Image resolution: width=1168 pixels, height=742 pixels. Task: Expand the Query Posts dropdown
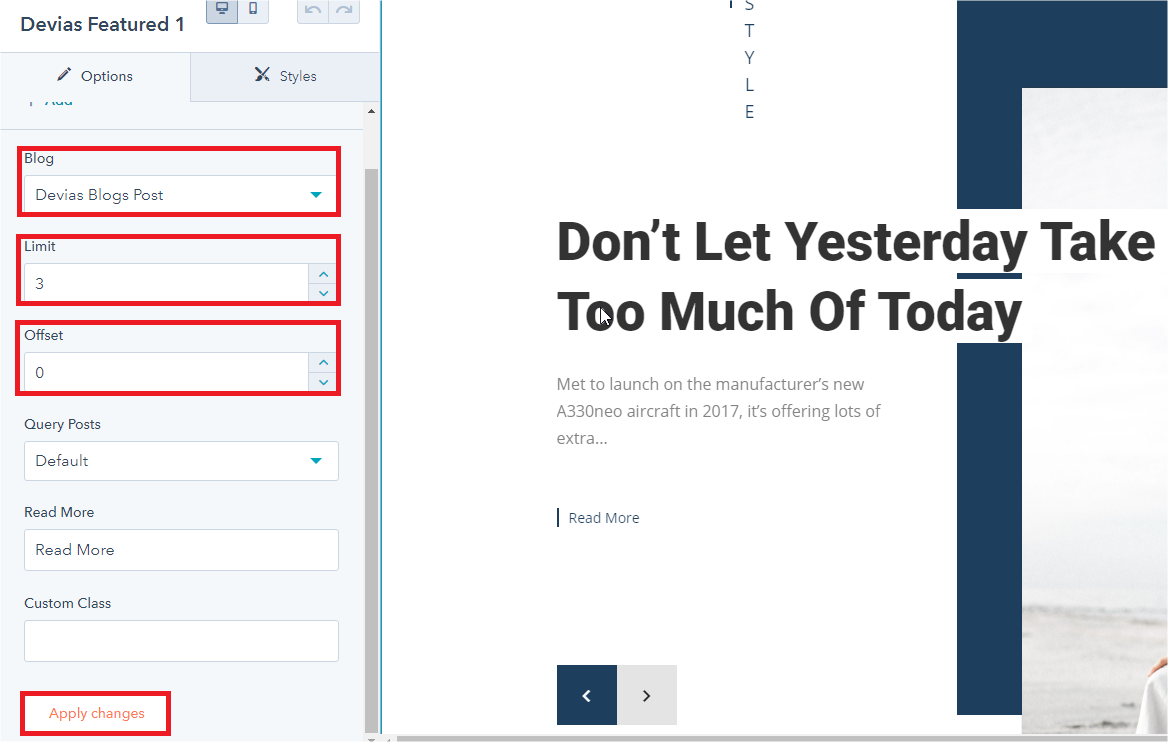tap(181, 461)
